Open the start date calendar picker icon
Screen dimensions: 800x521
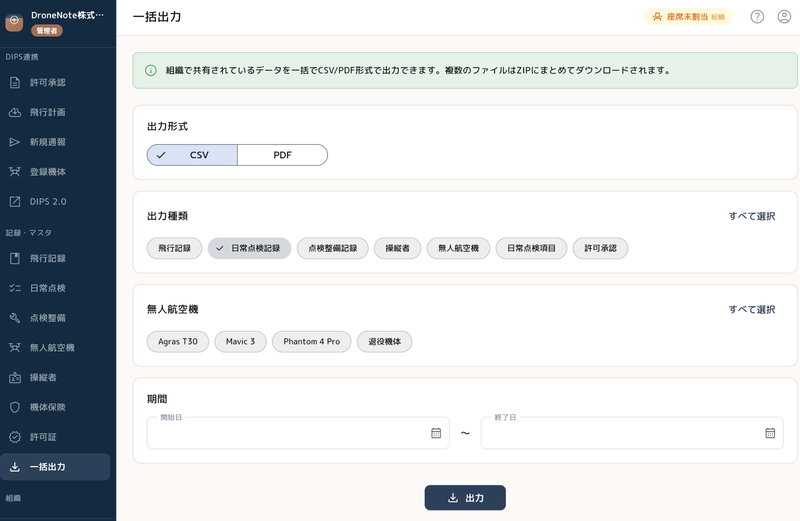[x=436, y=433]
